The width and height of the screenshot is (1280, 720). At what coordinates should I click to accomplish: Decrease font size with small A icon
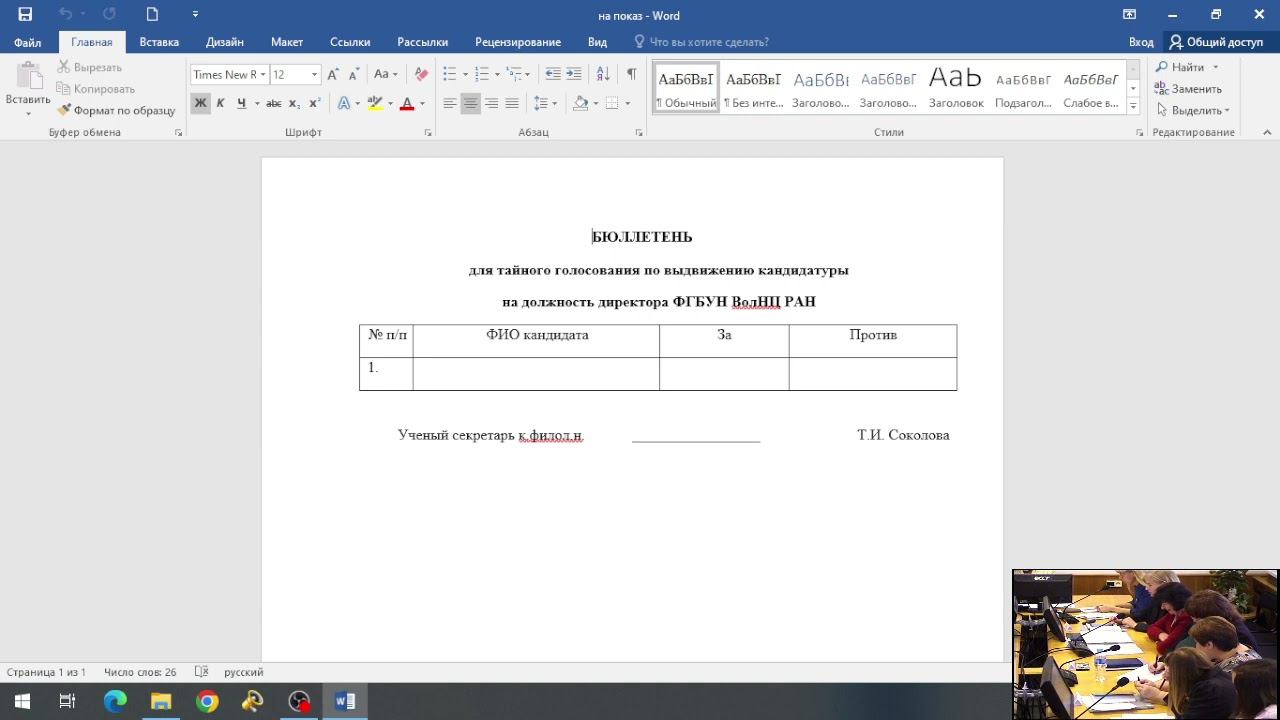[x=353, y=74]
